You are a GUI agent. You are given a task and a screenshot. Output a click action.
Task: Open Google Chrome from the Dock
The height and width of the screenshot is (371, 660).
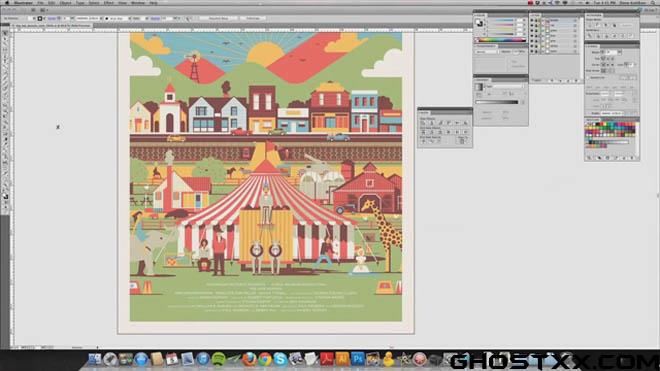click(x=265, y=359)
